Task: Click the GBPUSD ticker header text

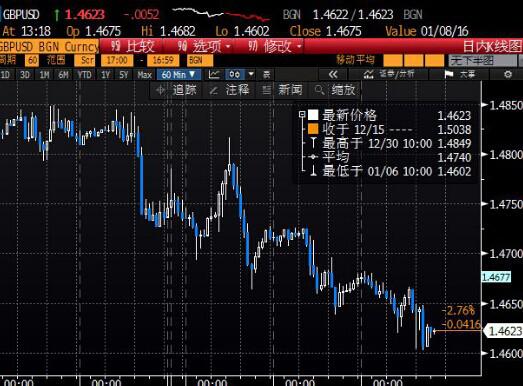Action: click(x=21, y=15)
